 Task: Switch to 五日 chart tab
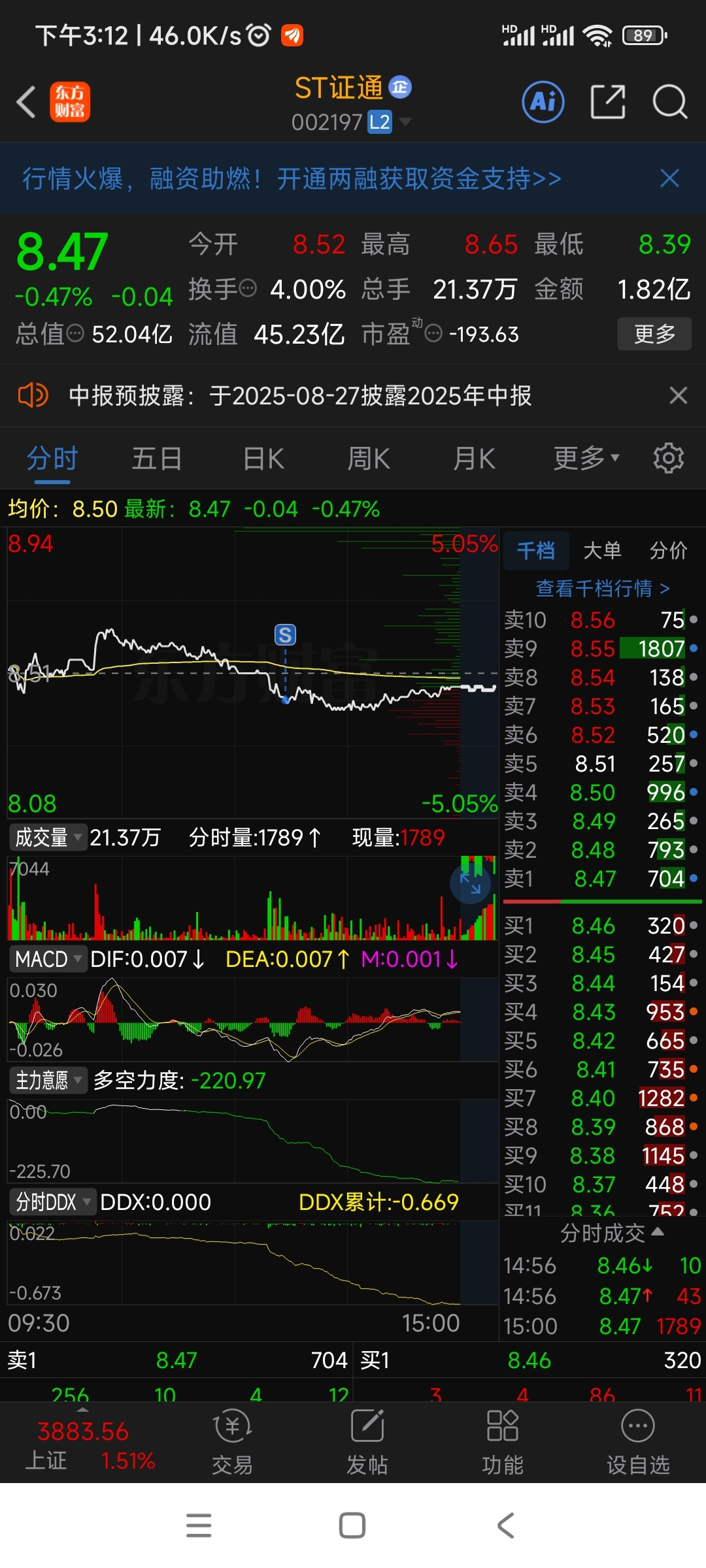coord(157,458)
